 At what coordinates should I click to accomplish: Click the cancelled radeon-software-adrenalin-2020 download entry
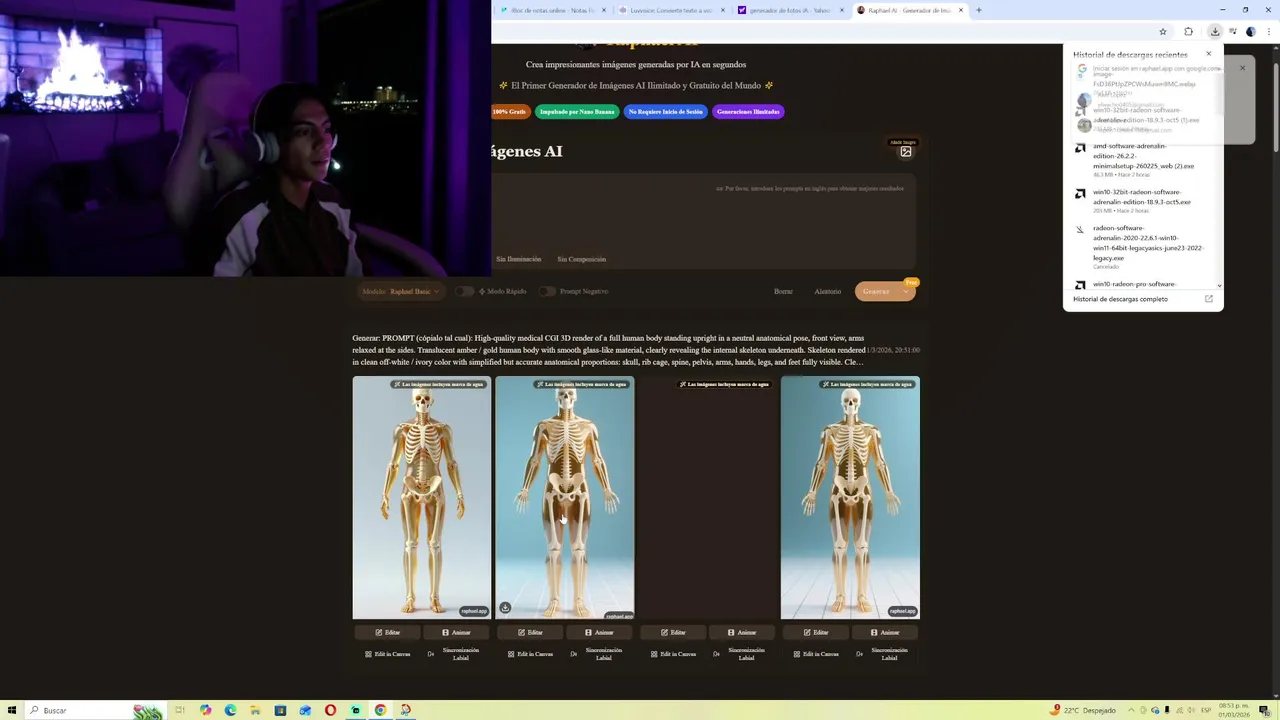1143,247
